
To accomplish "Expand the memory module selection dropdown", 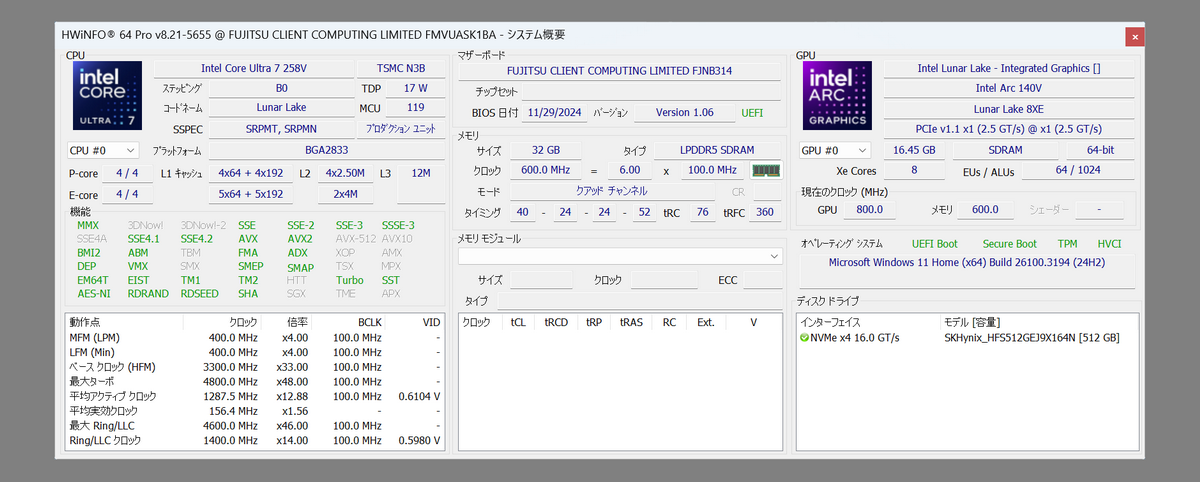I will click(x=774, y=257).
